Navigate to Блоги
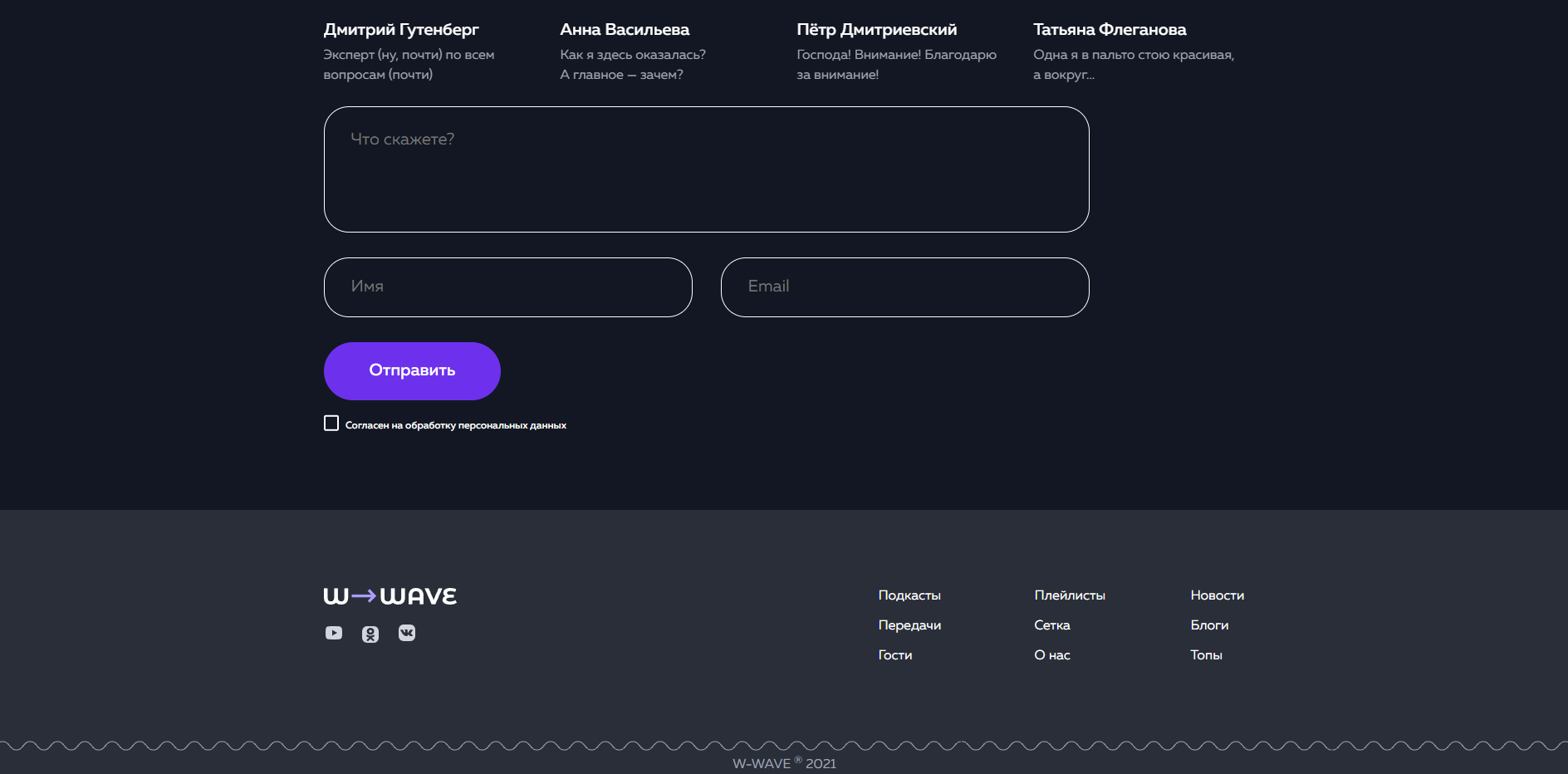Image resolution: width=1568 pixels, height=774 pixels. (1208, 625)
